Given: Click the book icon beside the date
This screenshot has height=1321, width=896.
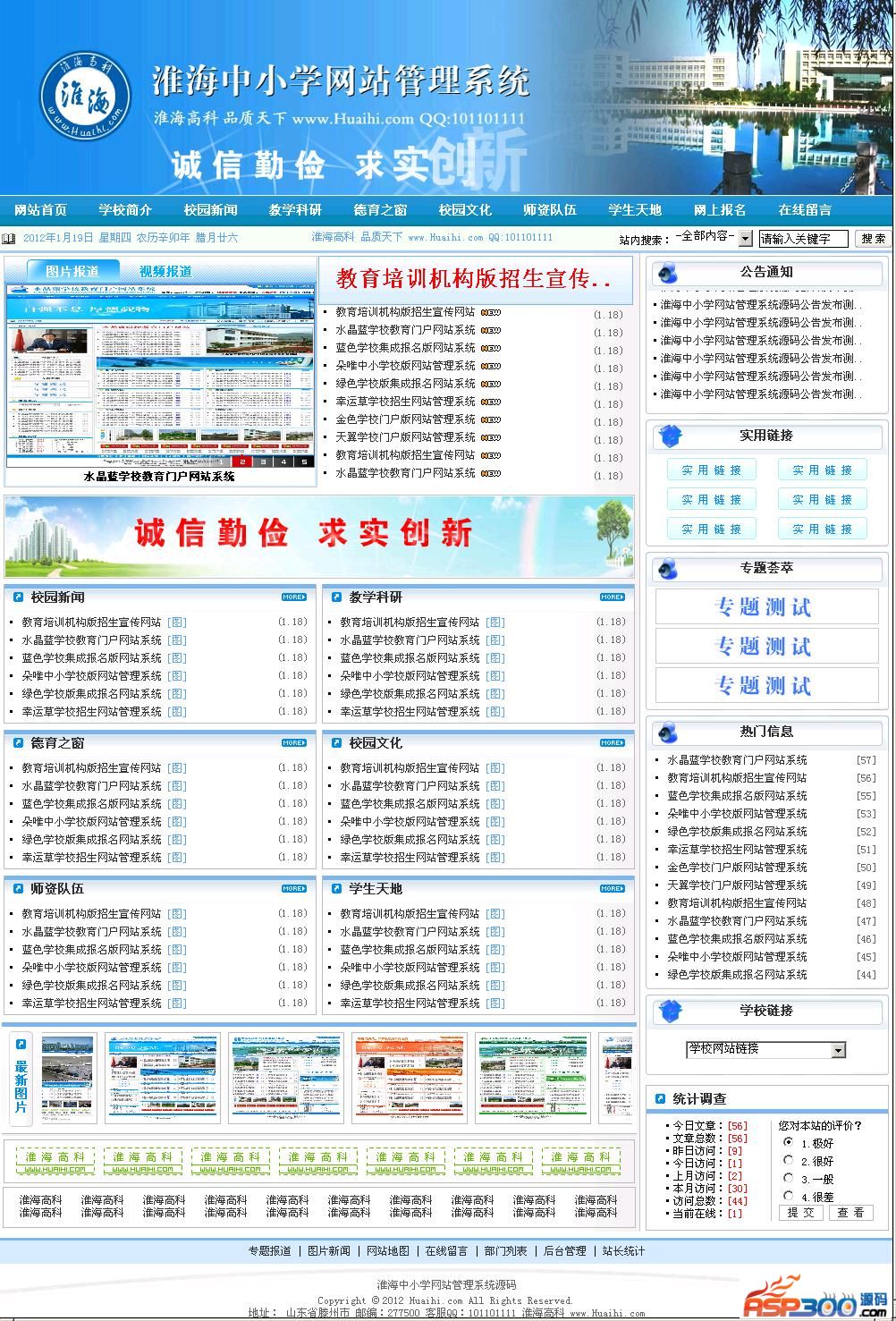Looking at the screenshot, I should tap(9, 238).
